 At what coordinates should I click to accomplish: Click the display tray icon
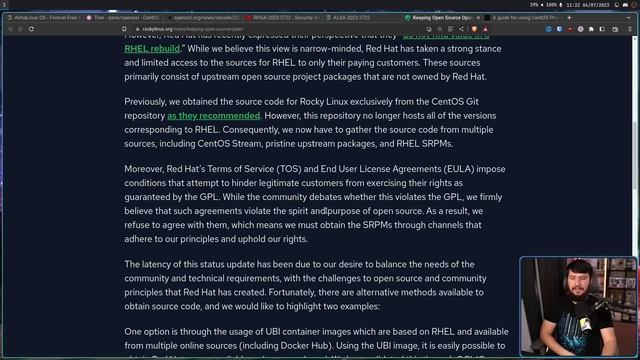(x=616, y=5)
